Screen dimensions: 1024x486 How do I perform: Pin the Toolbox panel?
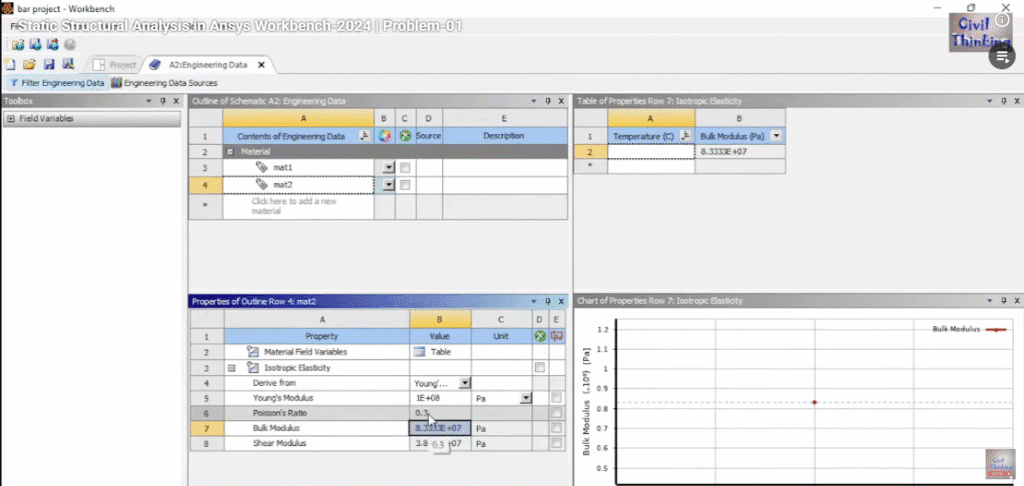163,101
